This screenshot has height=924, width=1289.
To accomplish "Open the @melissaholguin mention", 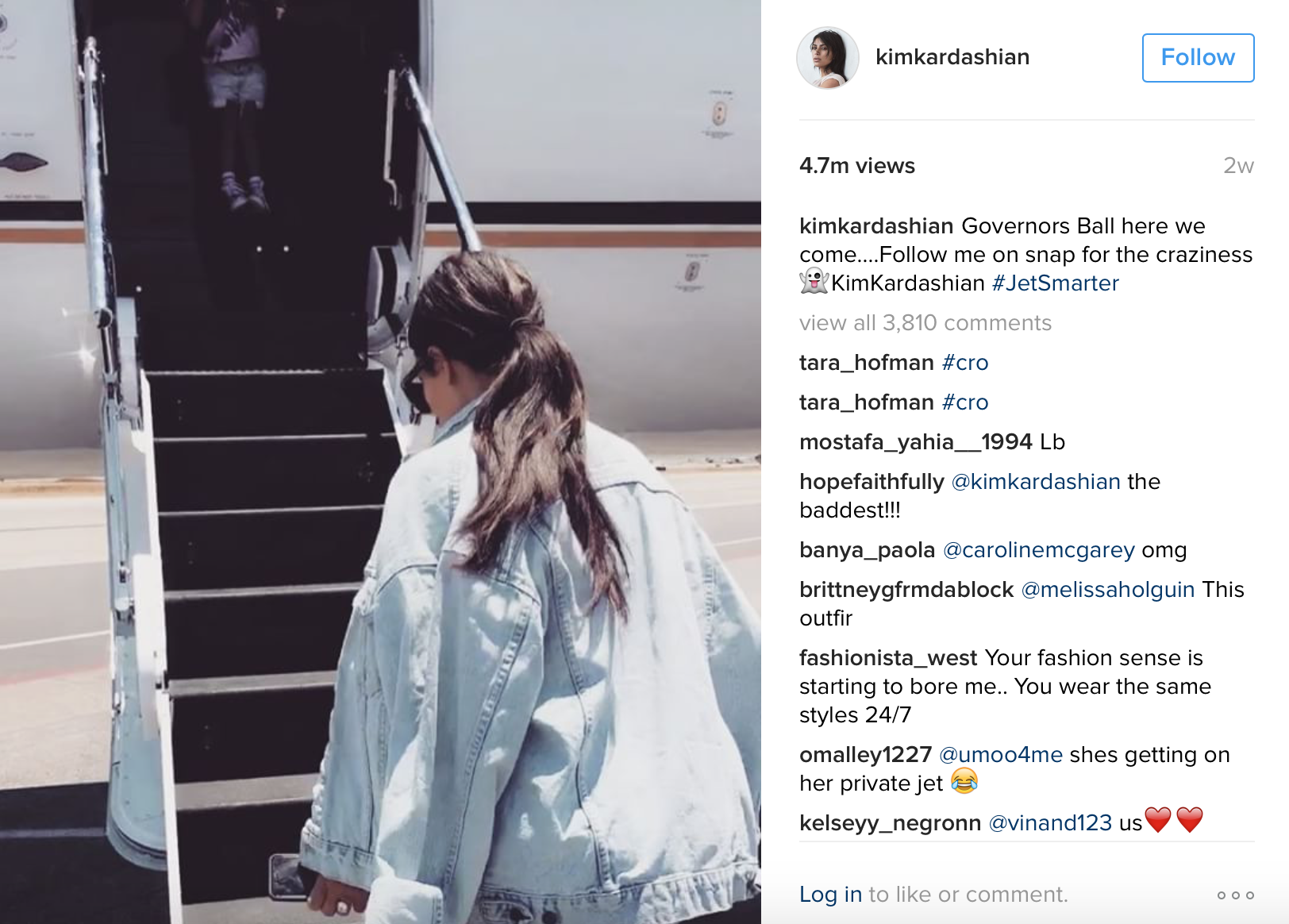I will tap(1108, 589).
